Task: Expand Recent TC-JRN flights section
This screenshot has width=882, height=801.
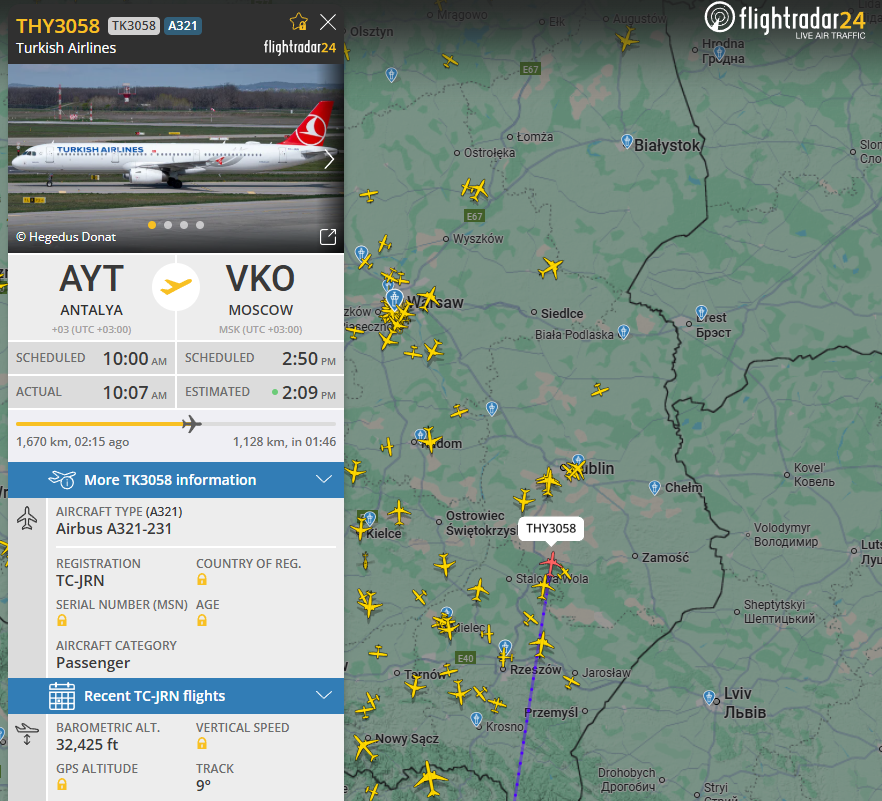Action: pyautogui.click(x=176, y=696)
